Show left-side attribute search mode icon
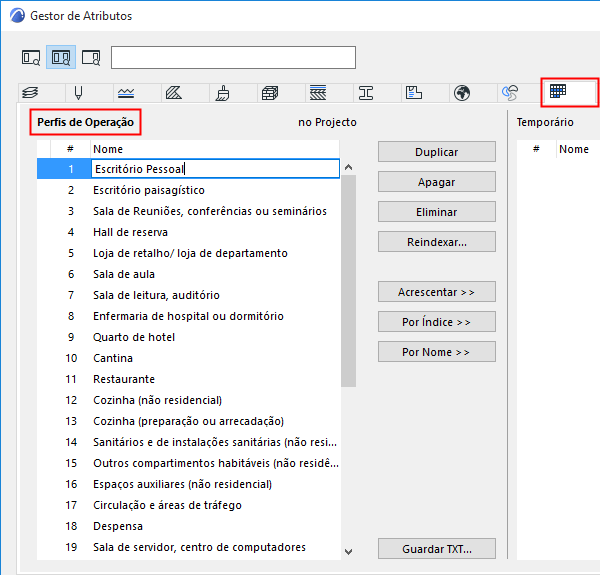600x575 pixels. (31, 57)
